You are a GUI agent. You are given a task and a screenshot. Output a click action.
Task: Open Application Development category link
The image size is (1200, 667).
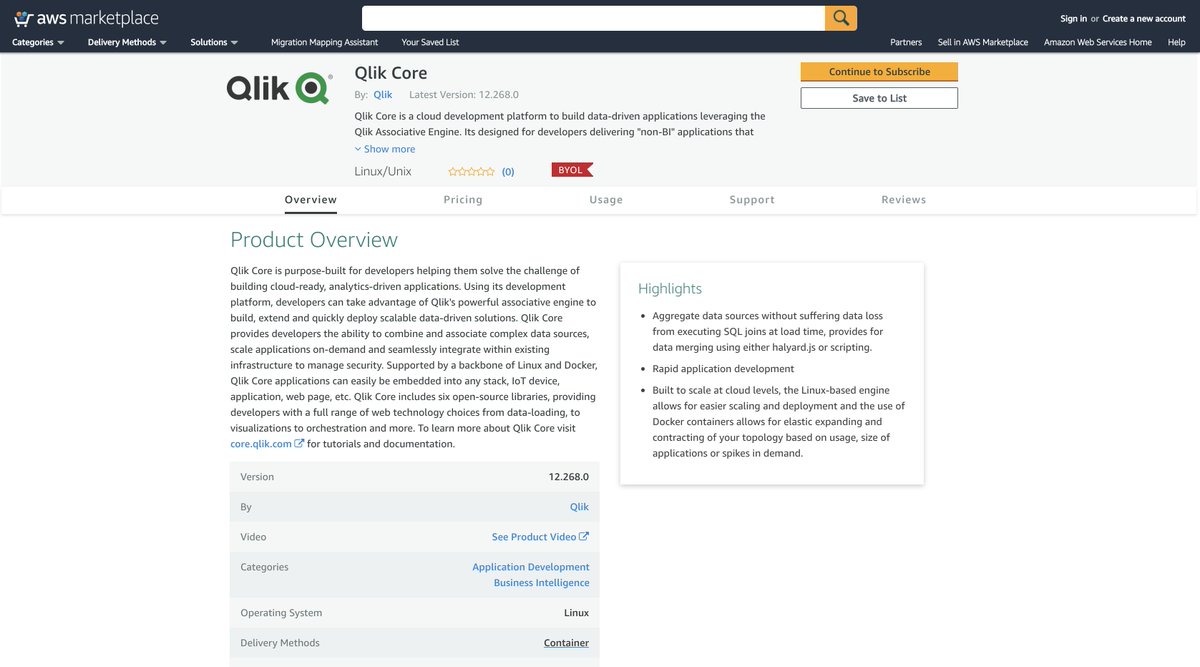pyautogui.click(x=531, y=567)
